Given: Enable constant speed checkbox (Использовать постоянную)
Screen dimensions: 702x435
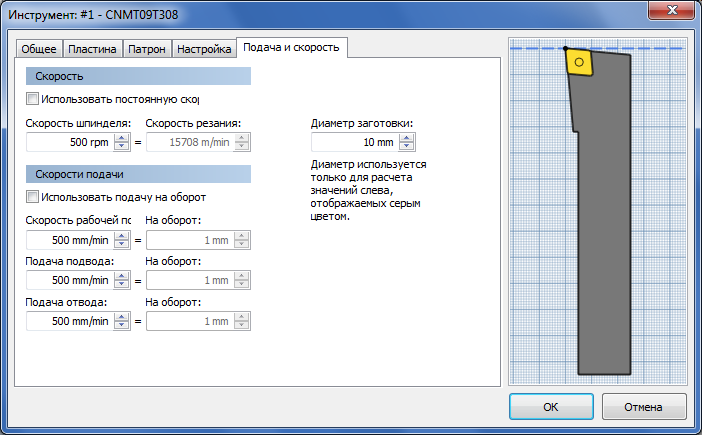Looking at the screenshot, I should tap(32, 98).
